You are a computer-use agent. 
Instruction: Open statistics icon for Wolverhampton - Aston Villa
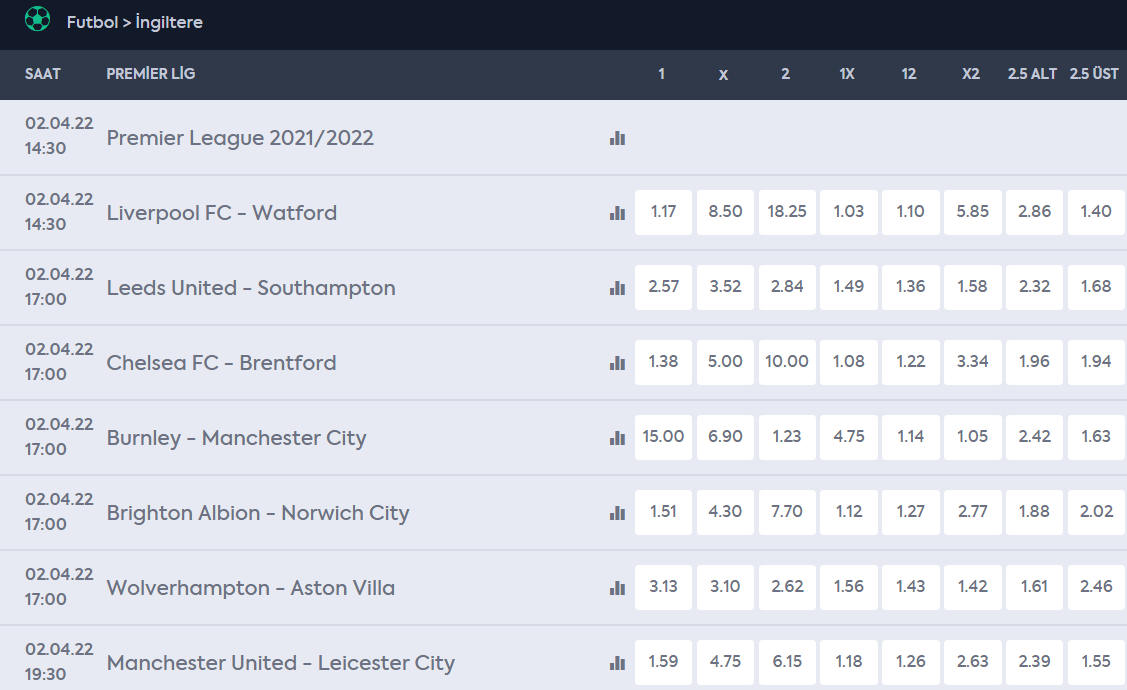[617, 588]
